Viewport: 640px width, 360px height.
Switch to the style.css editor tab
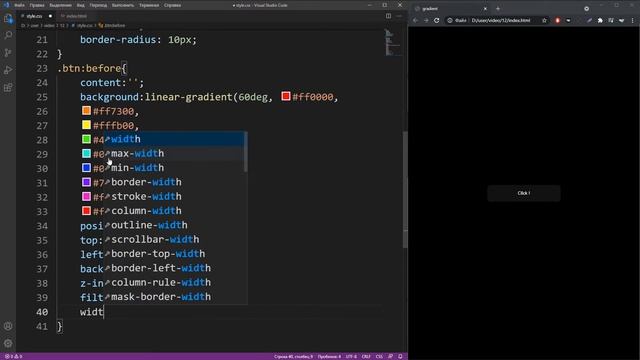pos(35,16)
